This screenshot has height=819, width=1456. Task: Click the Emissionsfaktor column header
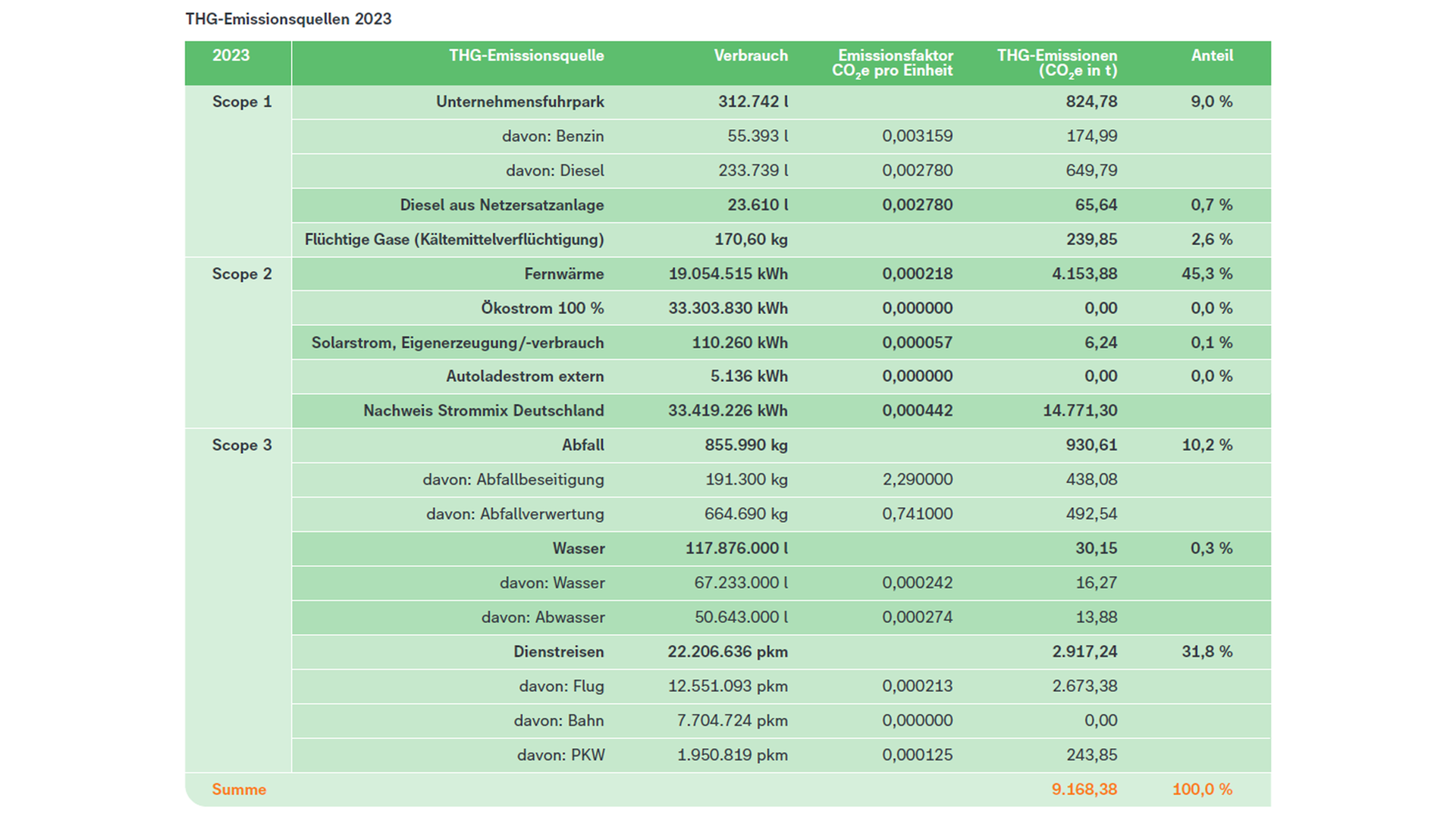pos(894,63)
